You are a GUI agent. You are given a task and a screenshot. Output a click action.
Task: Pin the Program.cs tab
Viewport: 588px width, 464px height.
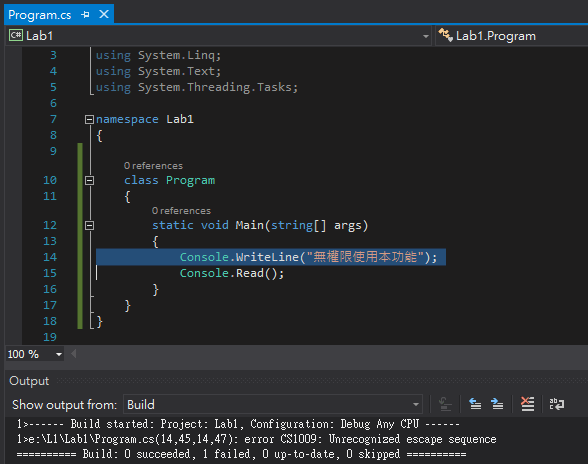pos(86,15)
